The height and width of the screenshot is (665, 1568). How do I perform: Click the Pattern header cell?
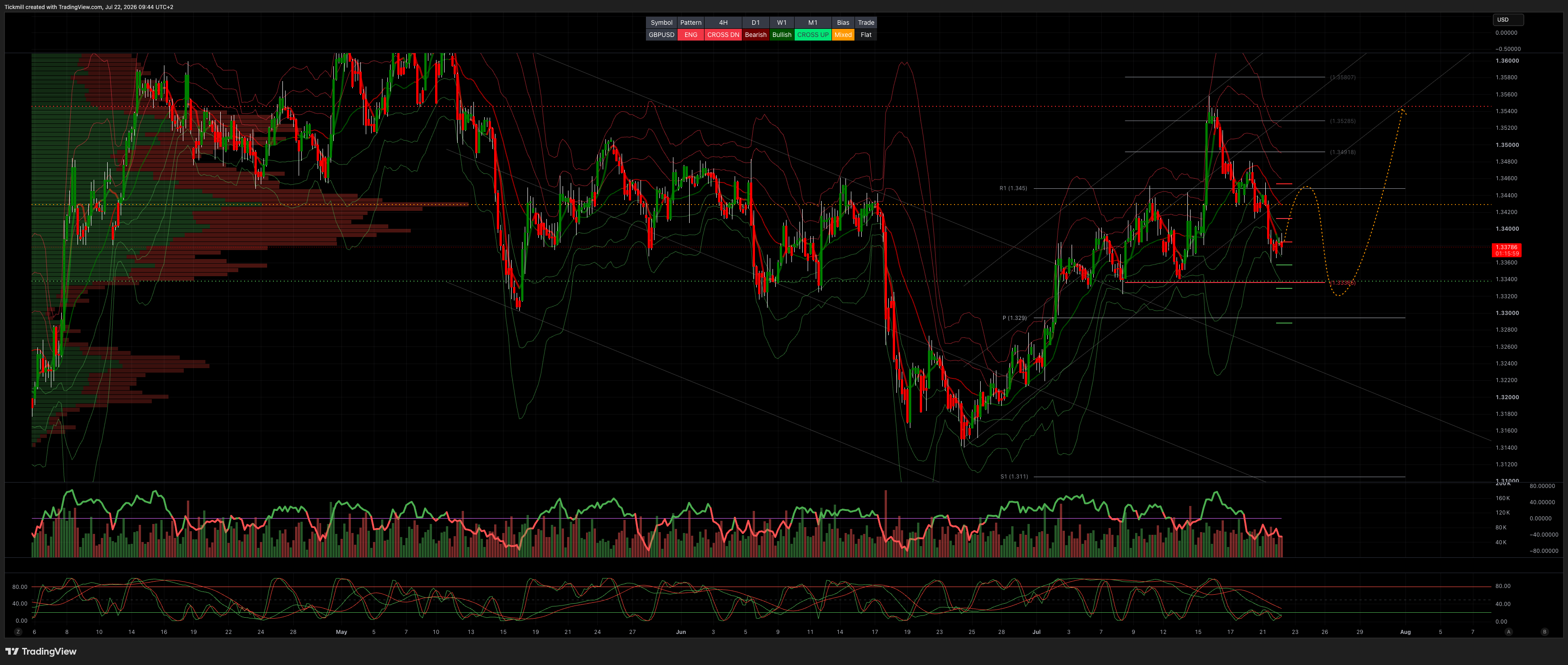pyautogui.click(x=690, y=23)
